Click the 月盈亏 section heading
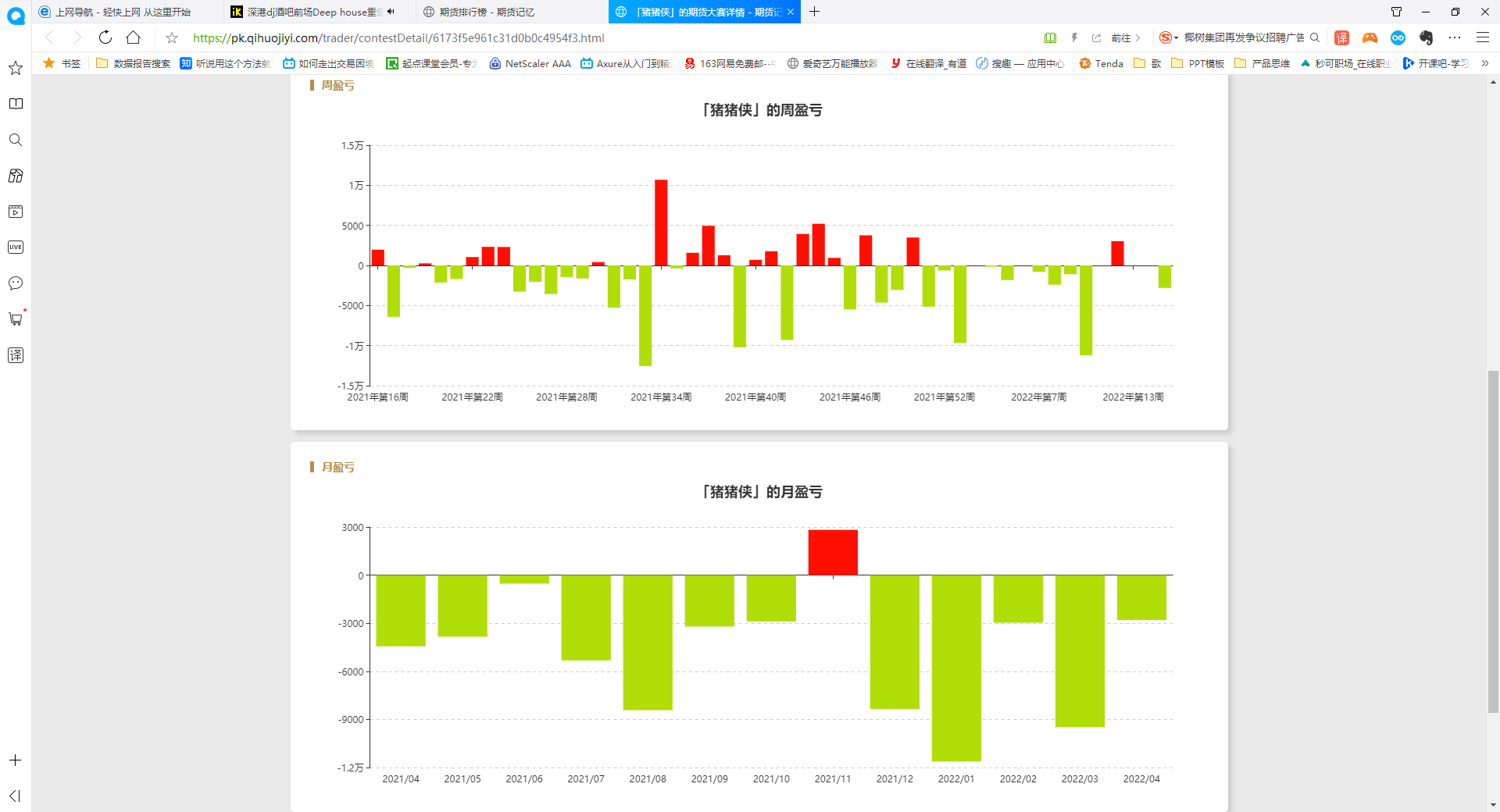 (x=337, y=467)
